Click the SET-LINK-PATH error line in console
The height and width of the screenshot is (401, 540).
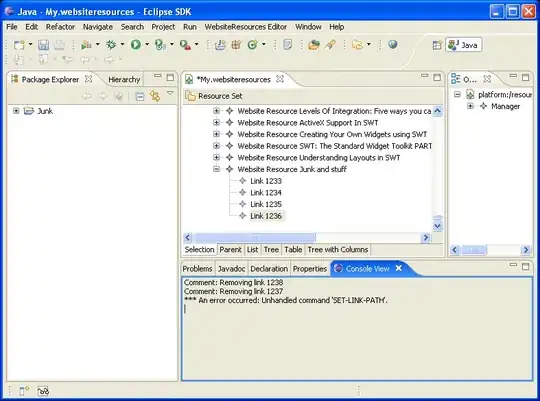coord(286,300)
